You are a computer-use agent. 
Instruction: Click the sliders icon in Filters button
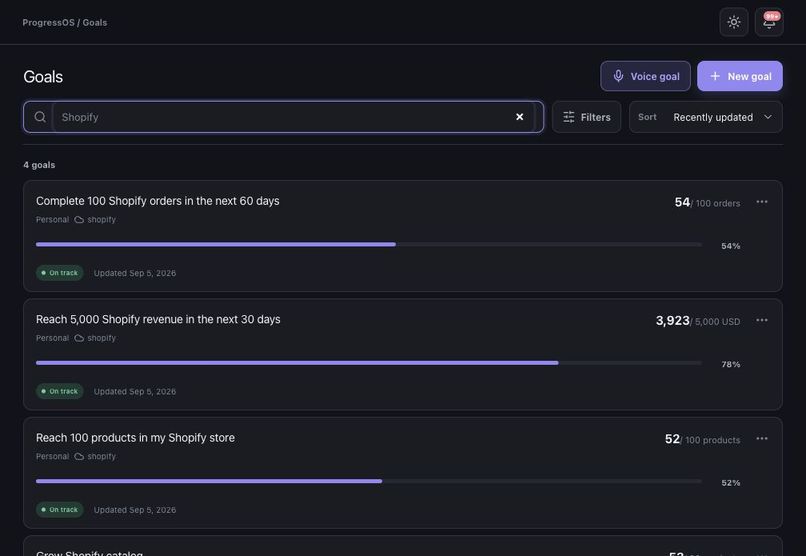(x=569, y=117)
